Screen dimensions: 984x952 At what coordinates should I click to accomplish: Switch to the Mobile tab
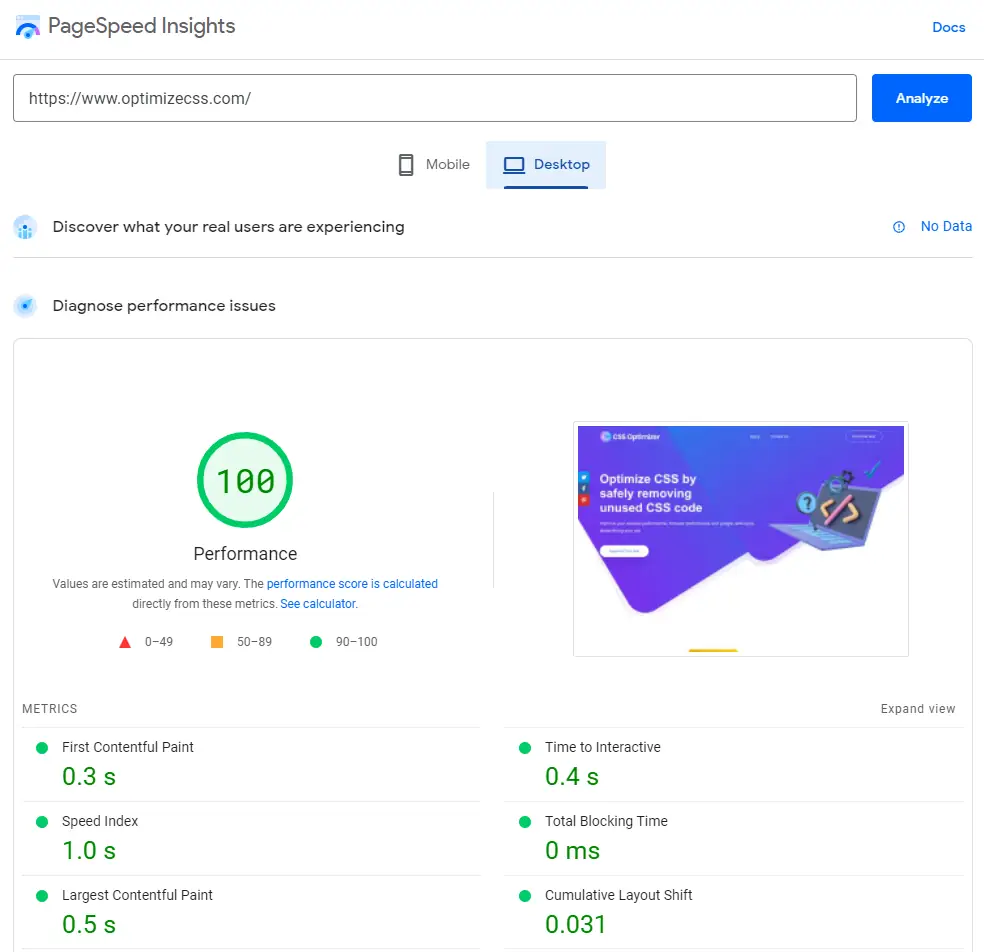tap(434, 164)
